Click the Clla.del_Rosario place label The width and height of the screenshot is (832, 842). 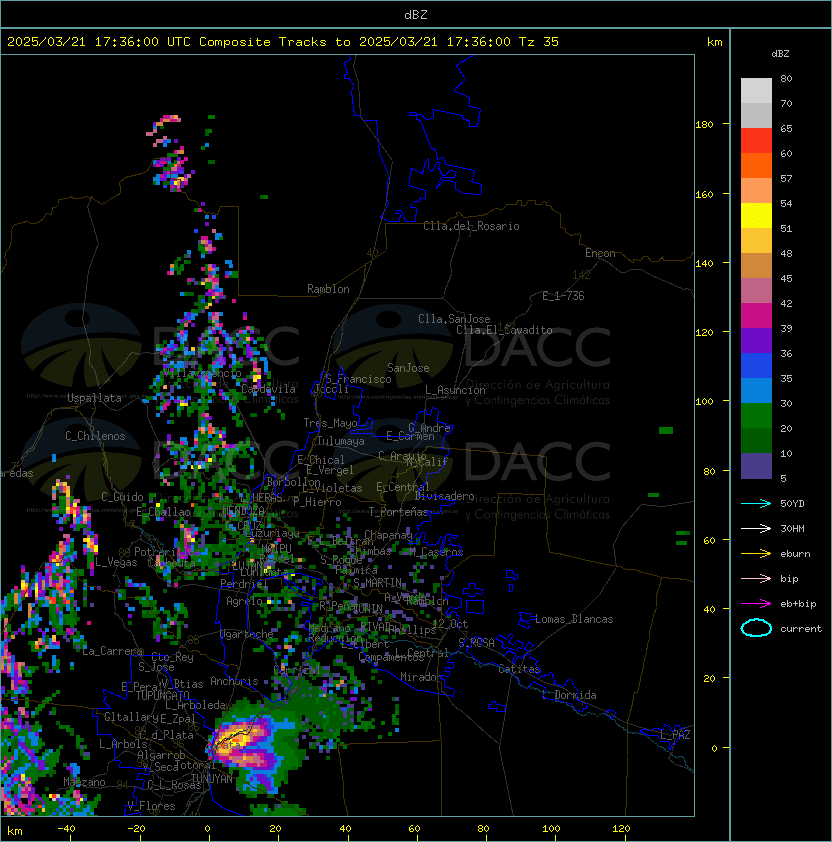[x=471, y=227]
